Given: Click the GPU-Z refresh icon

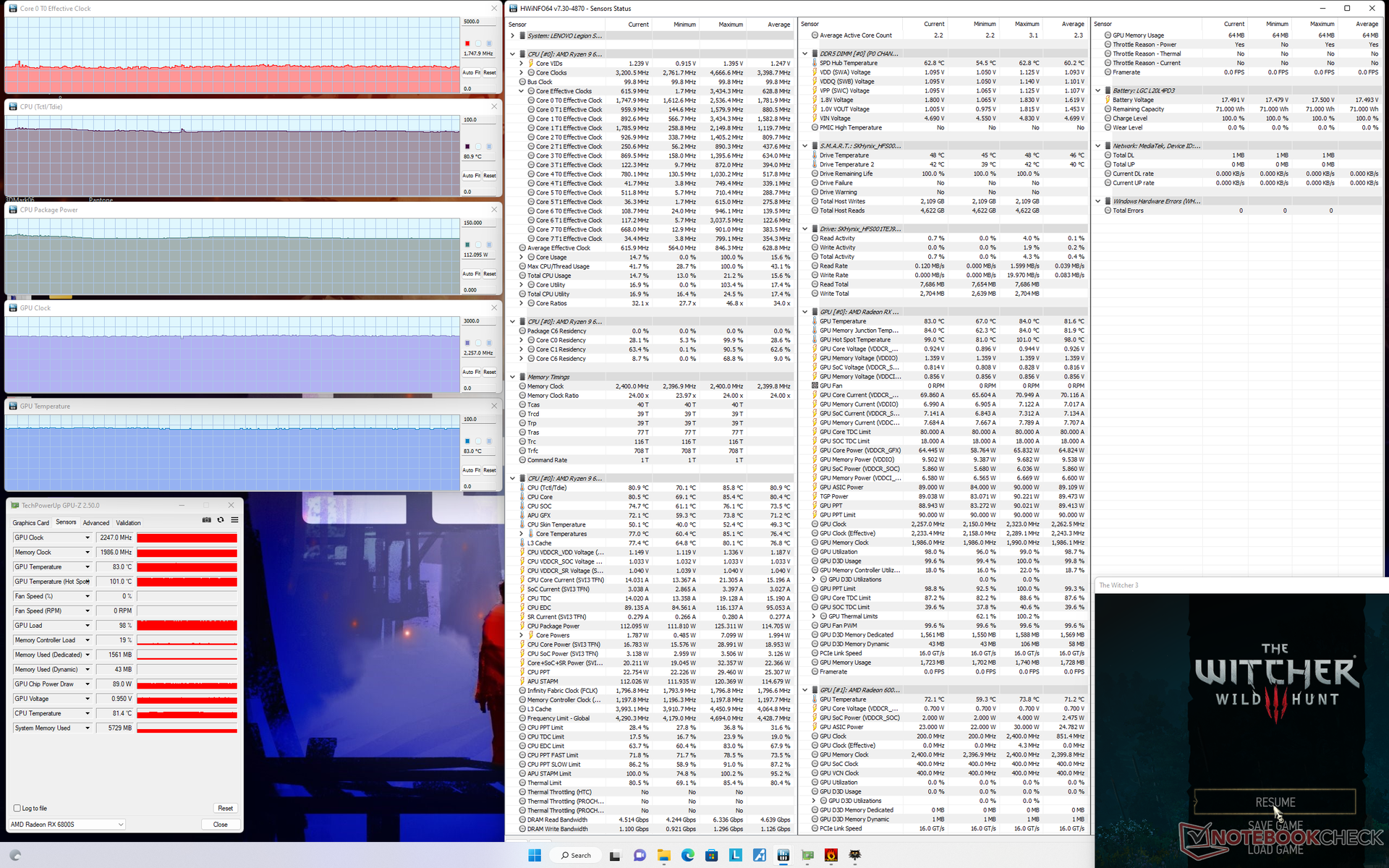Looking at the screenshot, I should [x=221, y=520].
